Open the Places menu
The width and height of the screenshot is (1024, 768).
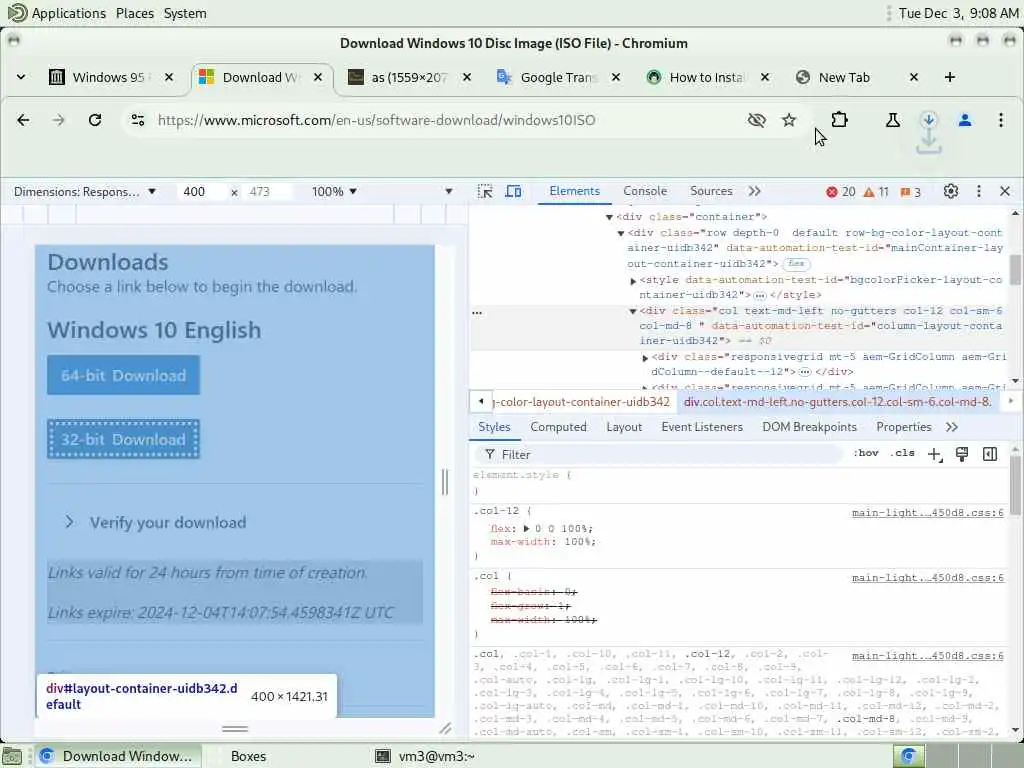pos(135,13)
